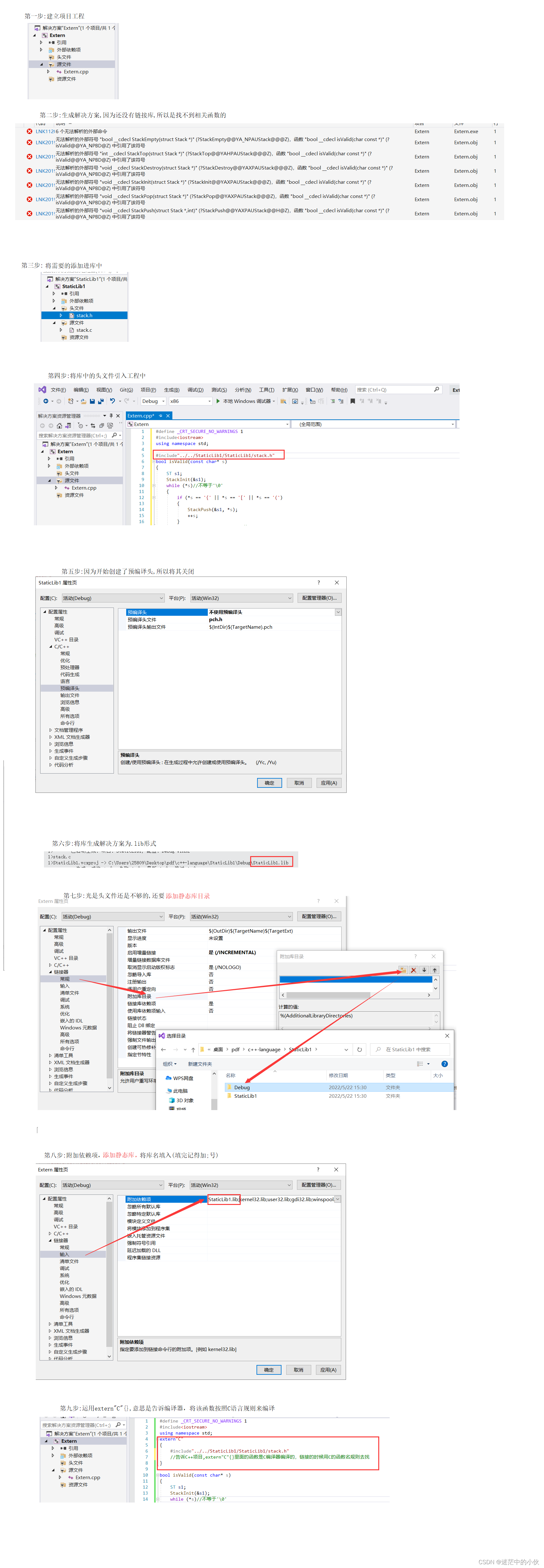Refresh the folder list in 选择目录 dialog

click(x=360, y=1049)
